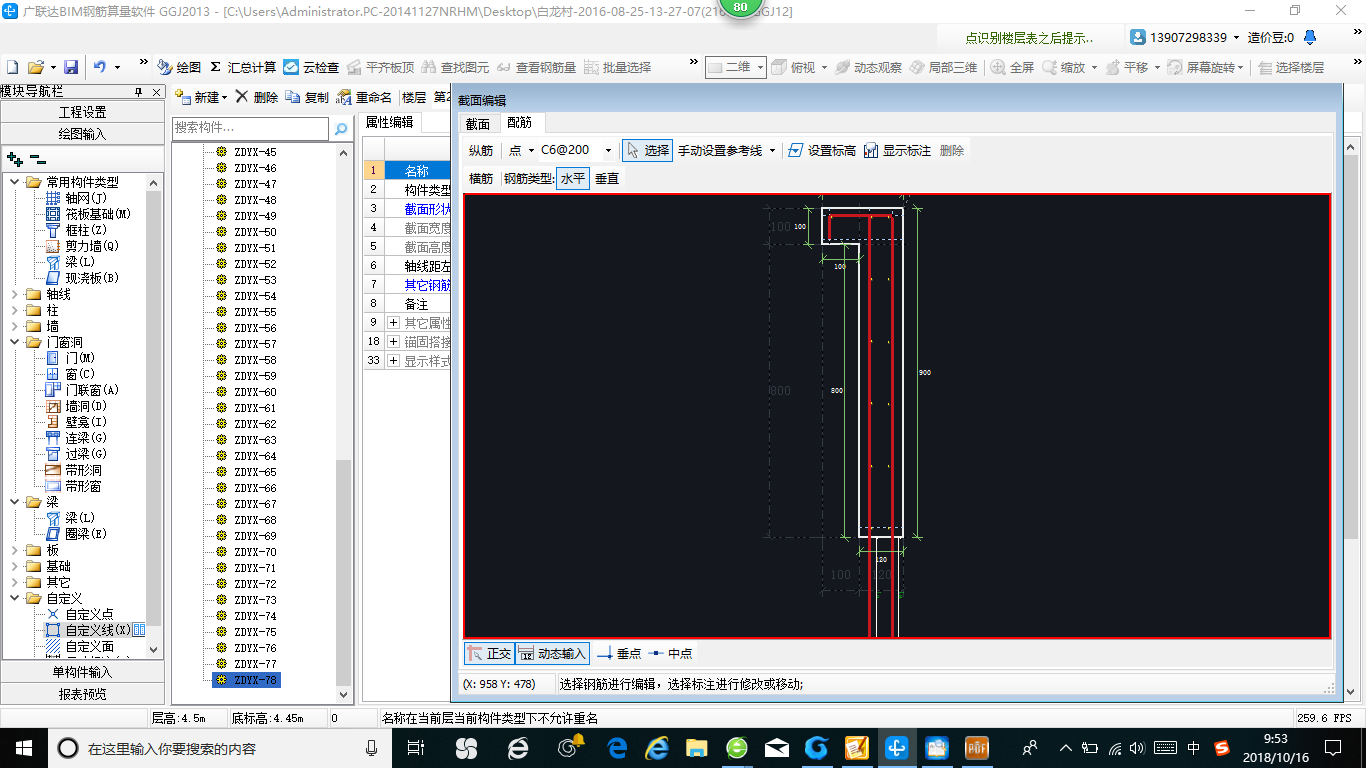Viewport: 1366px width, 768px height.
Task: Toggle 垂点 perpendicular snap
Action: pyautogui.click(x=620, y=653)
